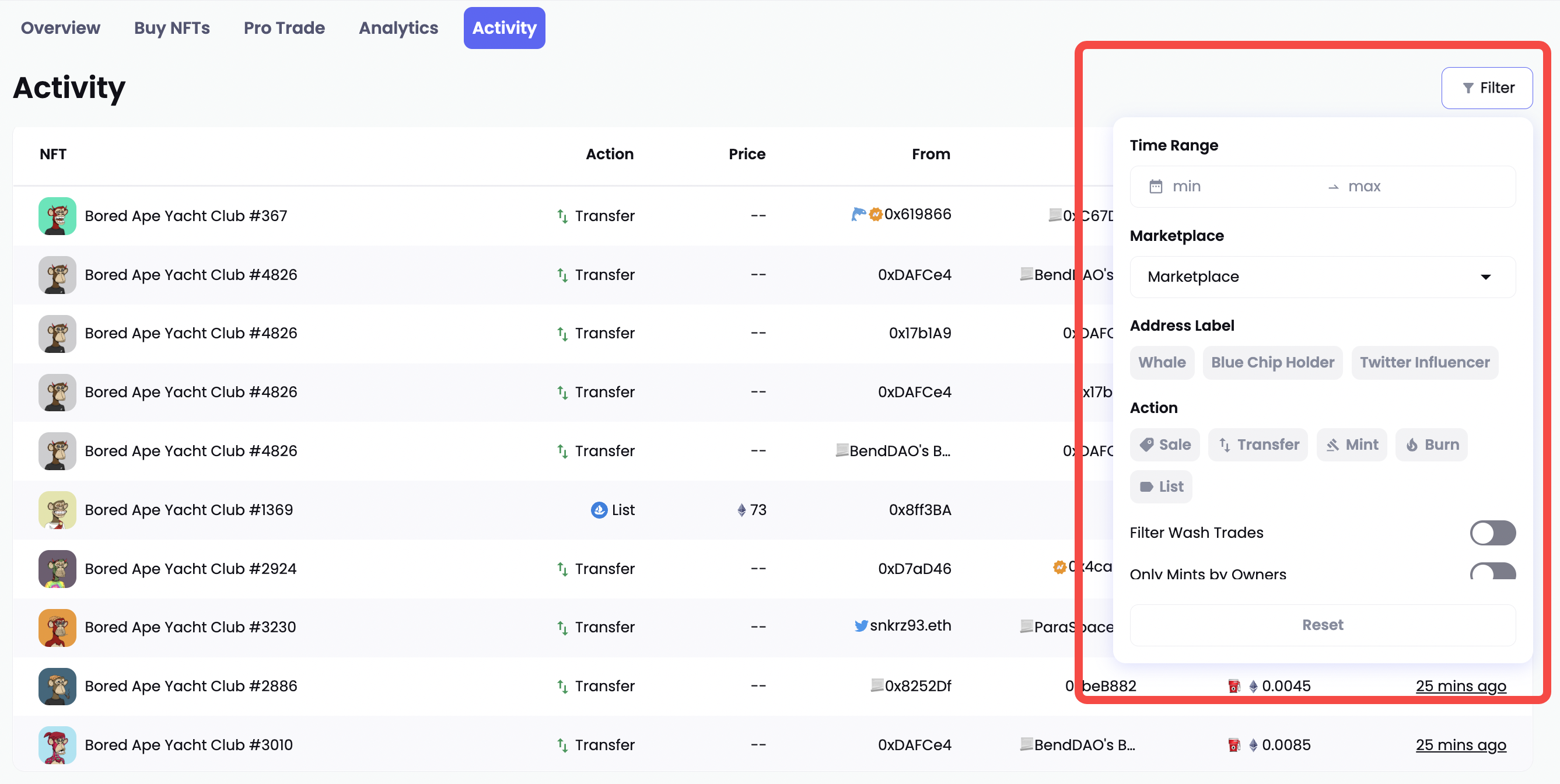Screen dimensions: 1560x784
Task: Open the max date picker field
Action: (x=1364, y=187)
